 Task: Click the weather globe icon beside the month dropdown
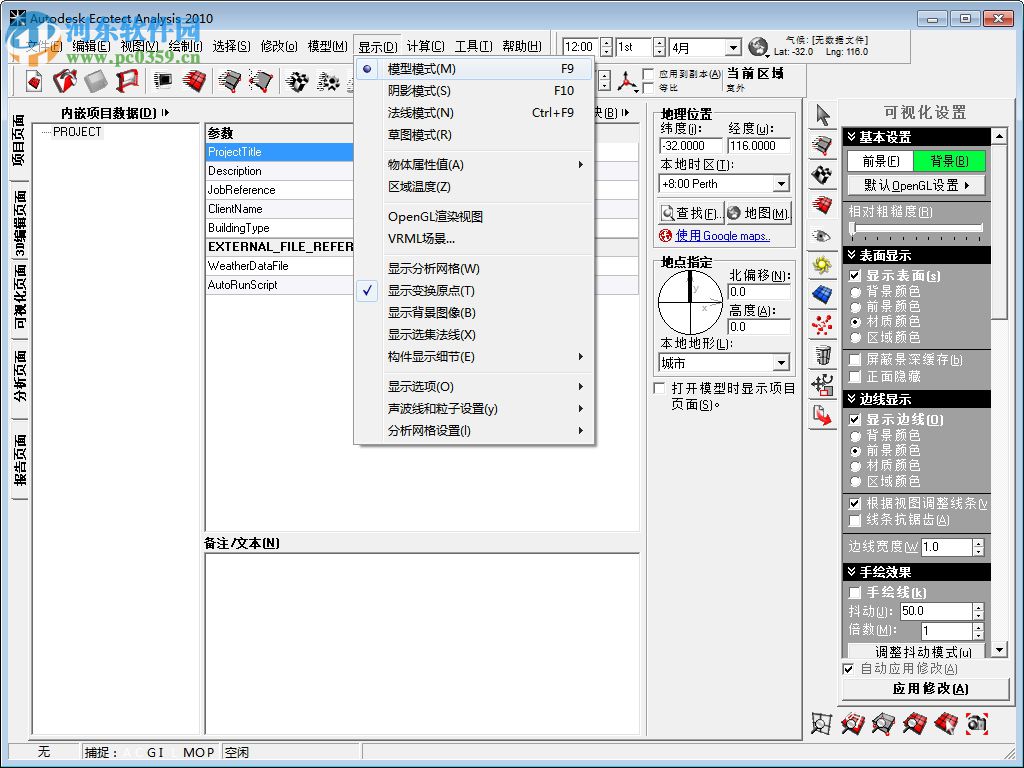(760, 47)
